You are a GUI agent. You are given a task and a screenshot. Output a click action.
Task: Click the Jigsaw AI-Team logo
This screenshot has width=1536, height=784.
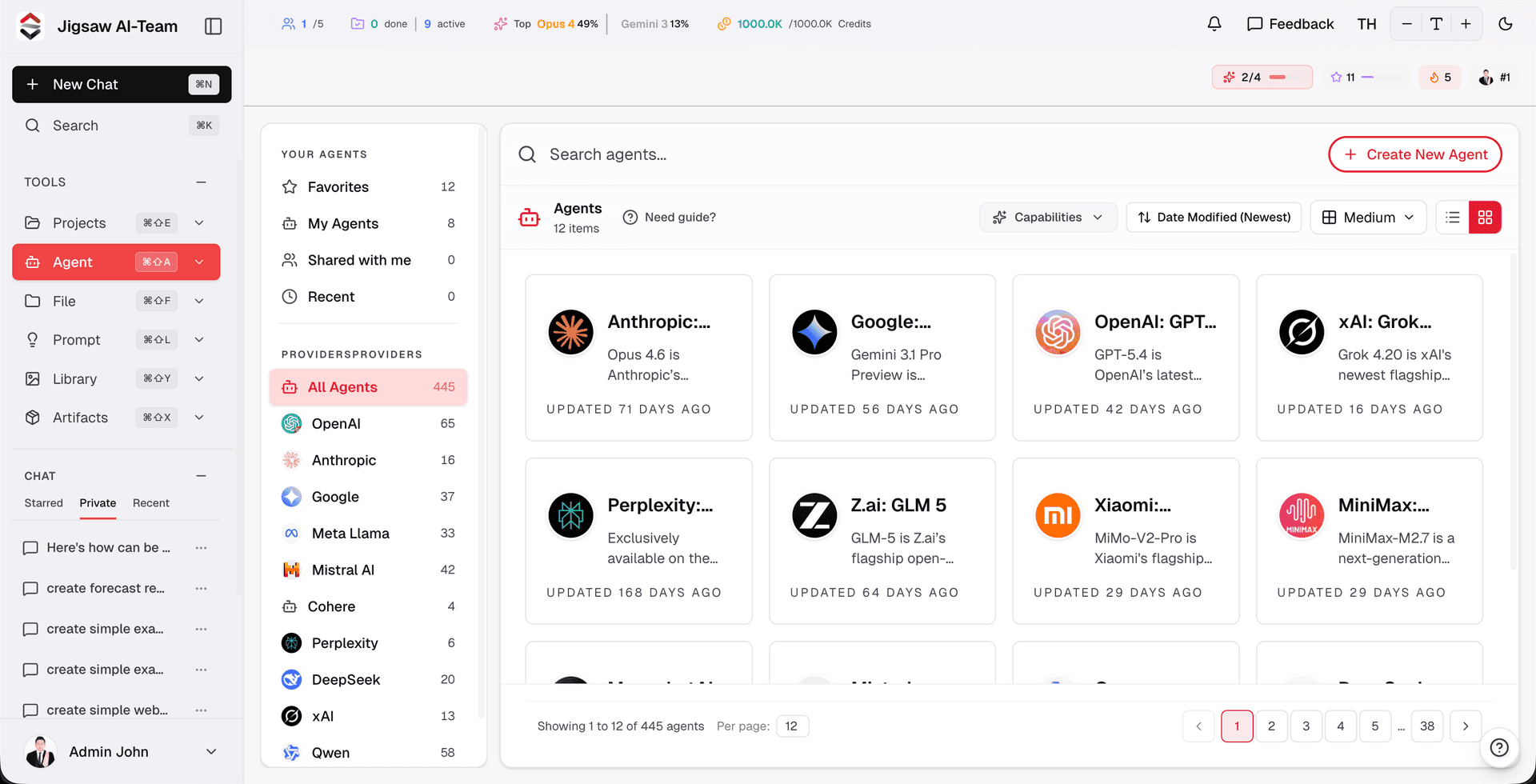click(x=30, y=26)
